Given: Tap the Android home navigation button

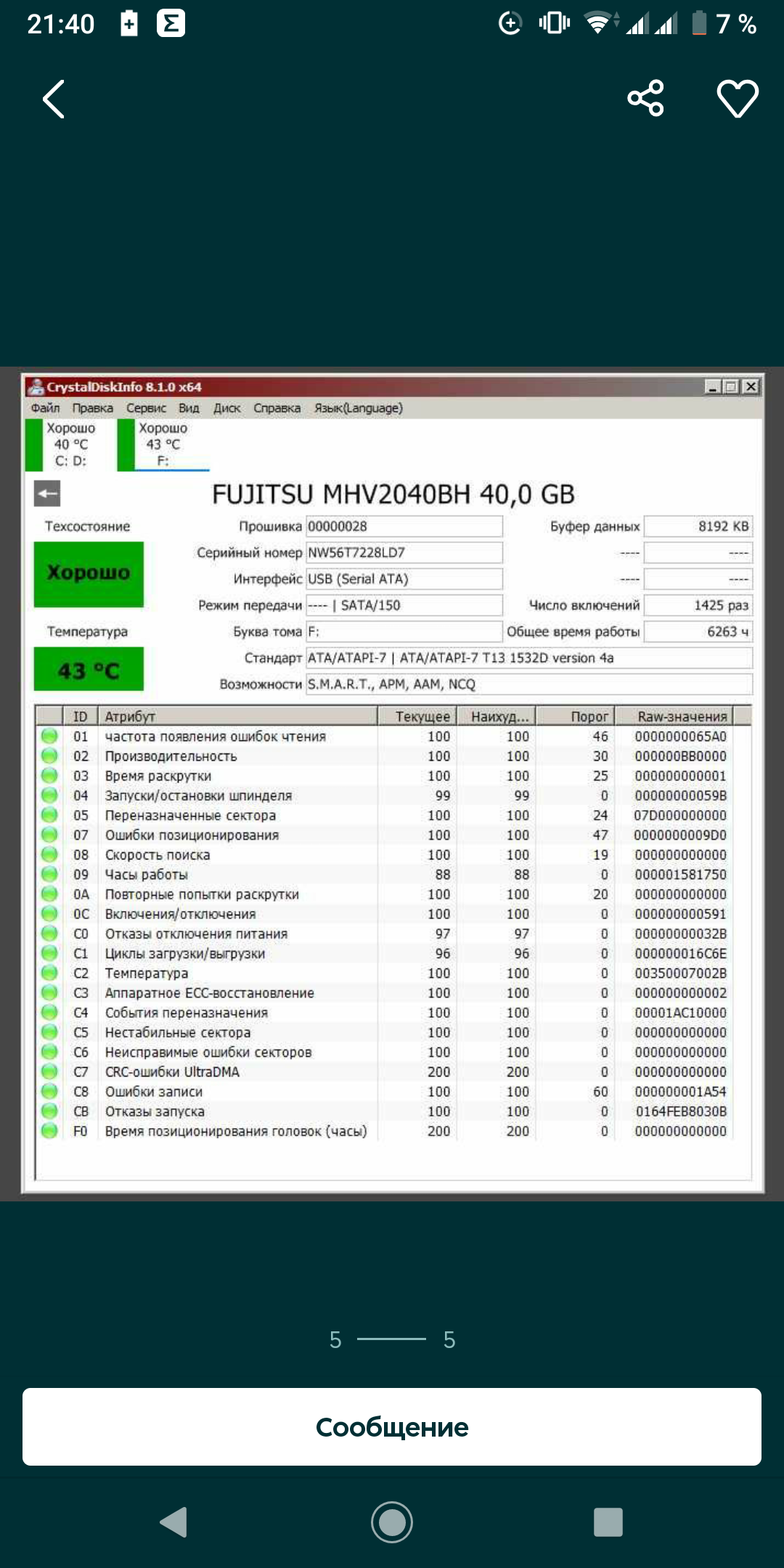Looking at the screenshot, I should 392,1522.
